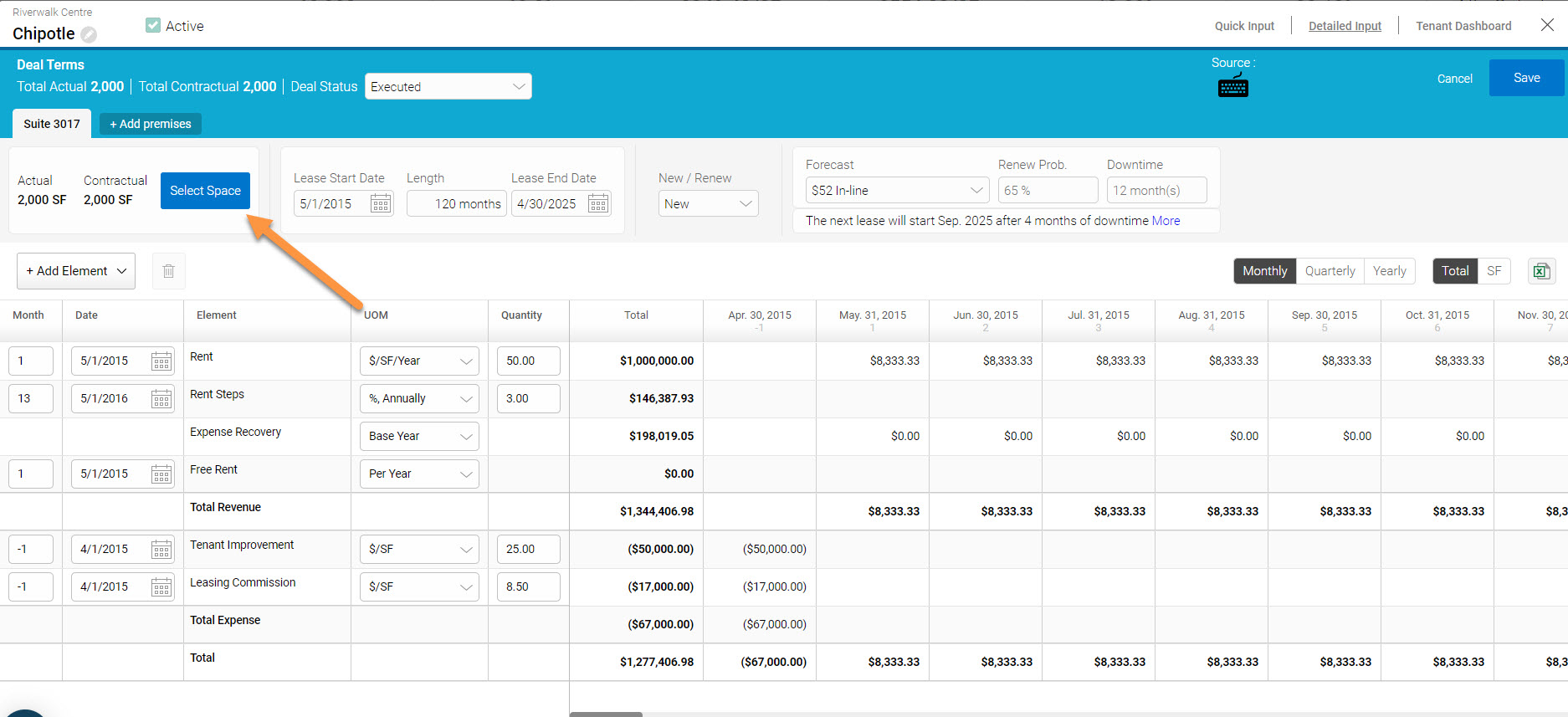The image size is (1568, 717).
Task: Click the Select Space button
Action: click(205, 191)
